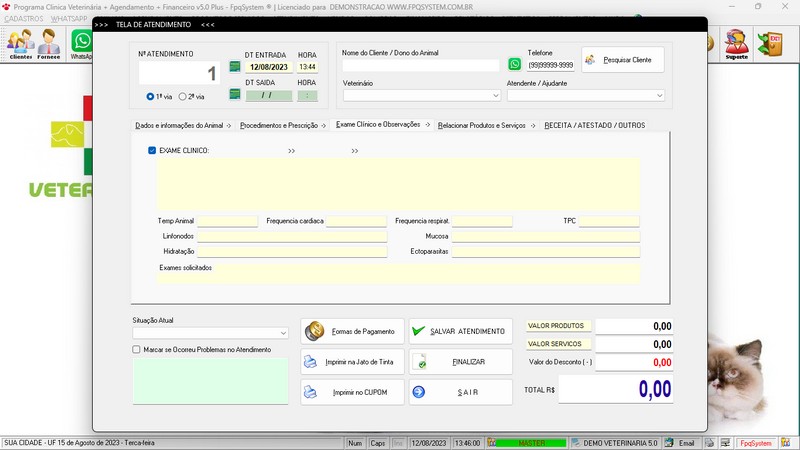Check Marcar se Ocorreu Problemas no Atendimento
The height and width of the screenshot is (450, 800).
pyautogui.click(x=136, y=349)
